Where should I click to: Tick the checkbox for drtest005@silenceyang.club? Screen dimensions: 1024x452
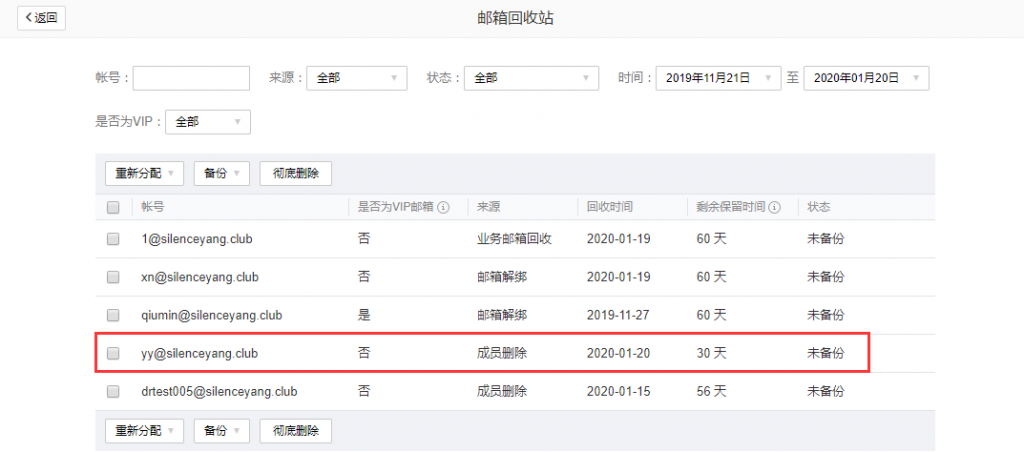click(113, 391)
